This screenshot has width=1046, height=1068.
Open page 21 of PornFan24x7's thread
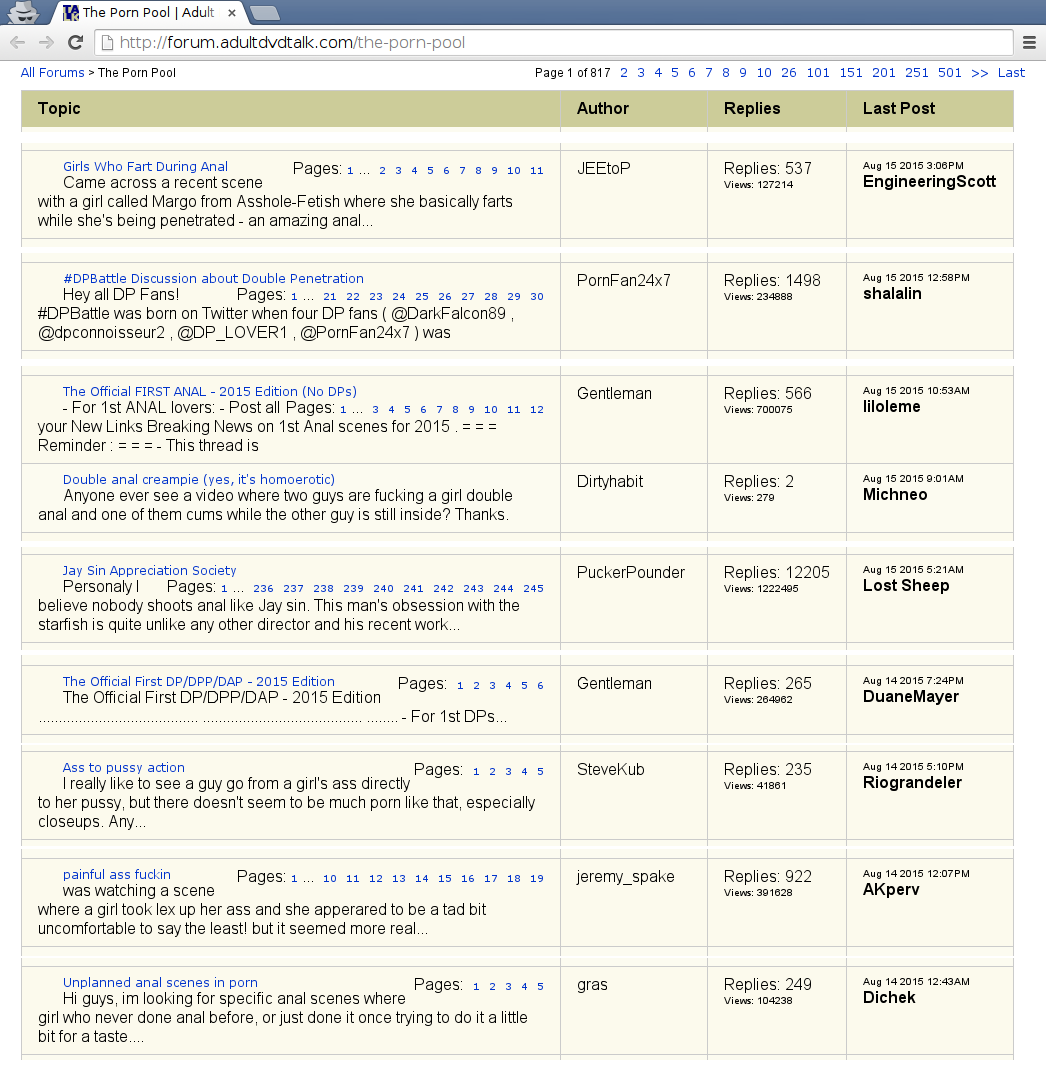(x=330, y=296)
